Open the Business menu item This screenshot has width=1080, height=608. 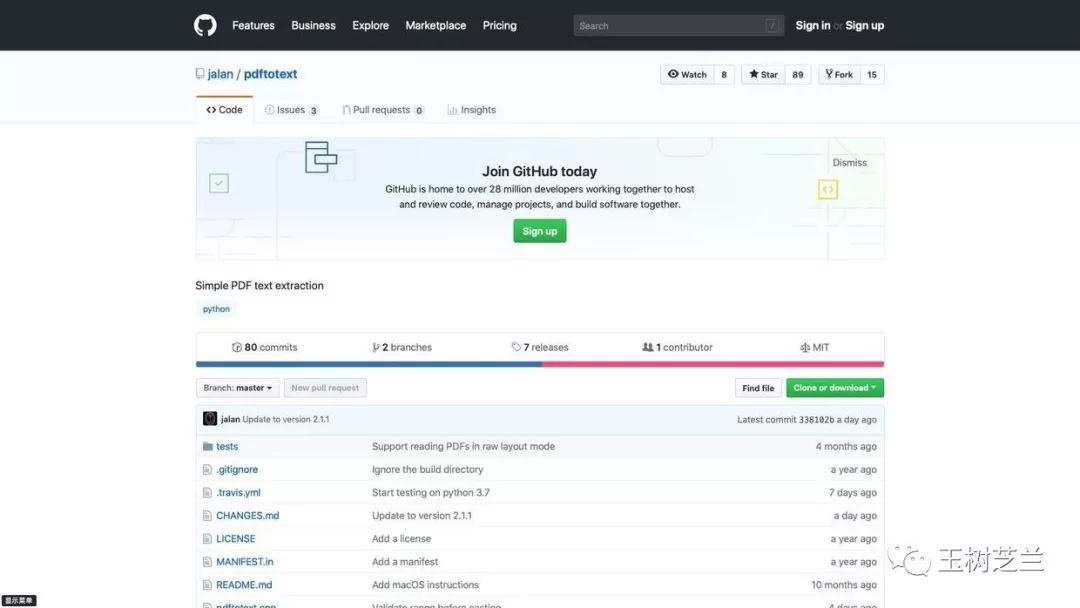point(313,25)
